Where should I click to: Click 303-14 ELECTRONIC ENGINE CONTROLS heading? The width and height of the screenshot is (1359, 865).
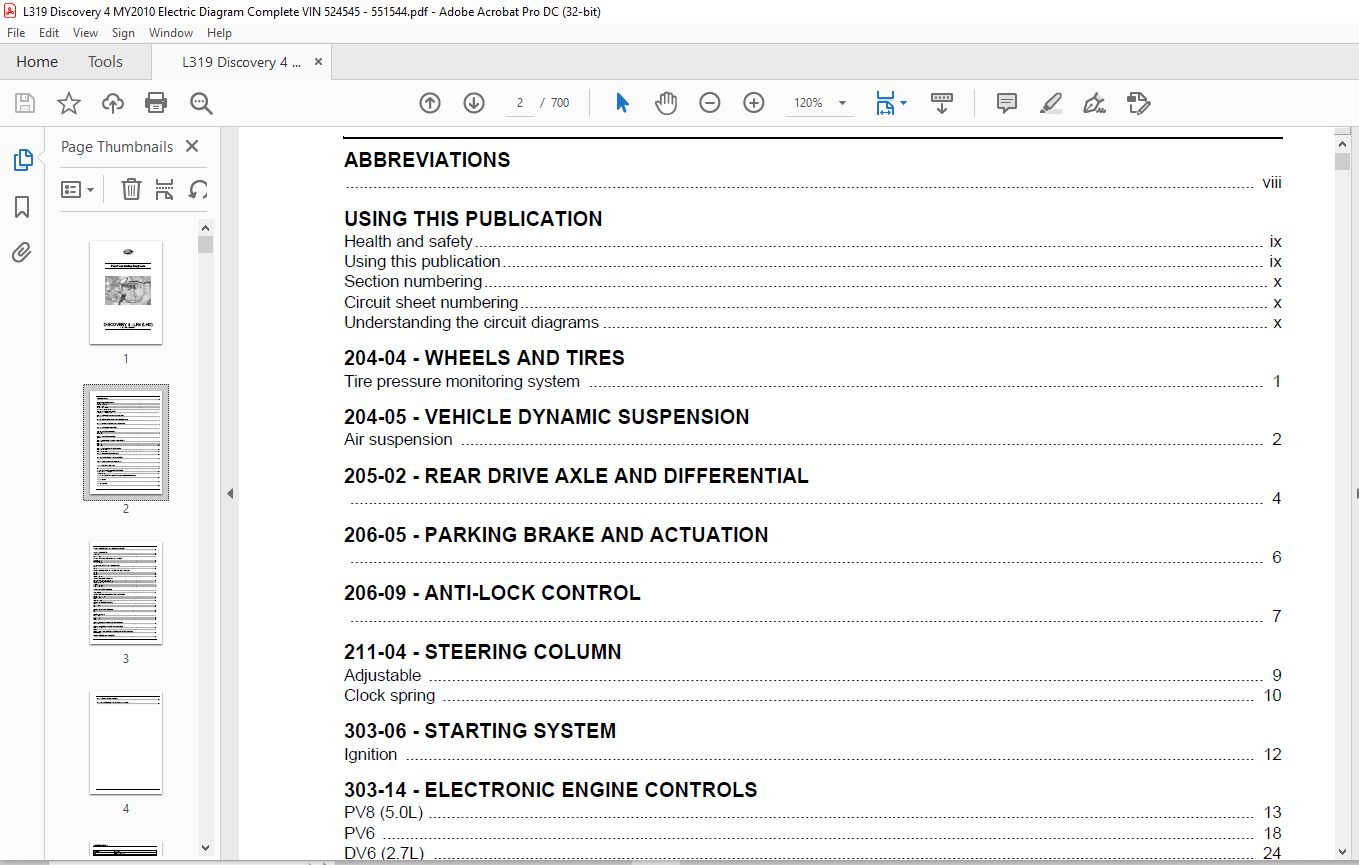[550, 790]
